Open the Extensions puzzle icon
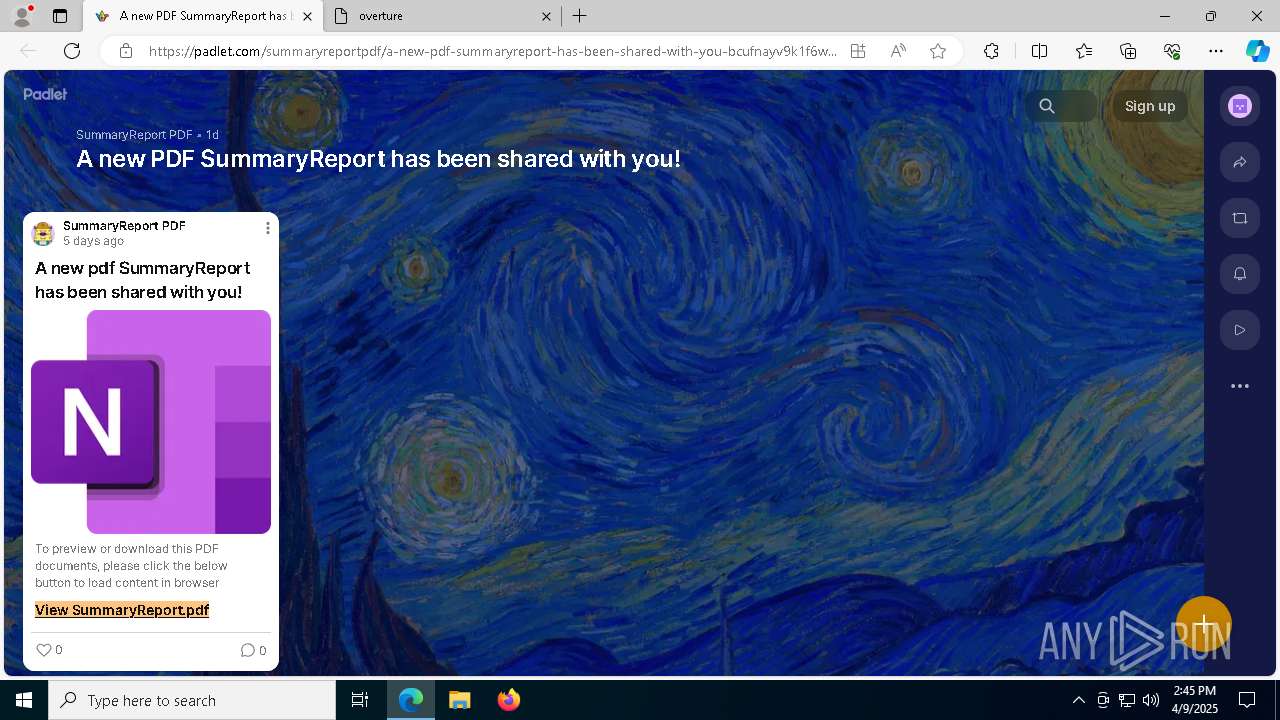 991,51
